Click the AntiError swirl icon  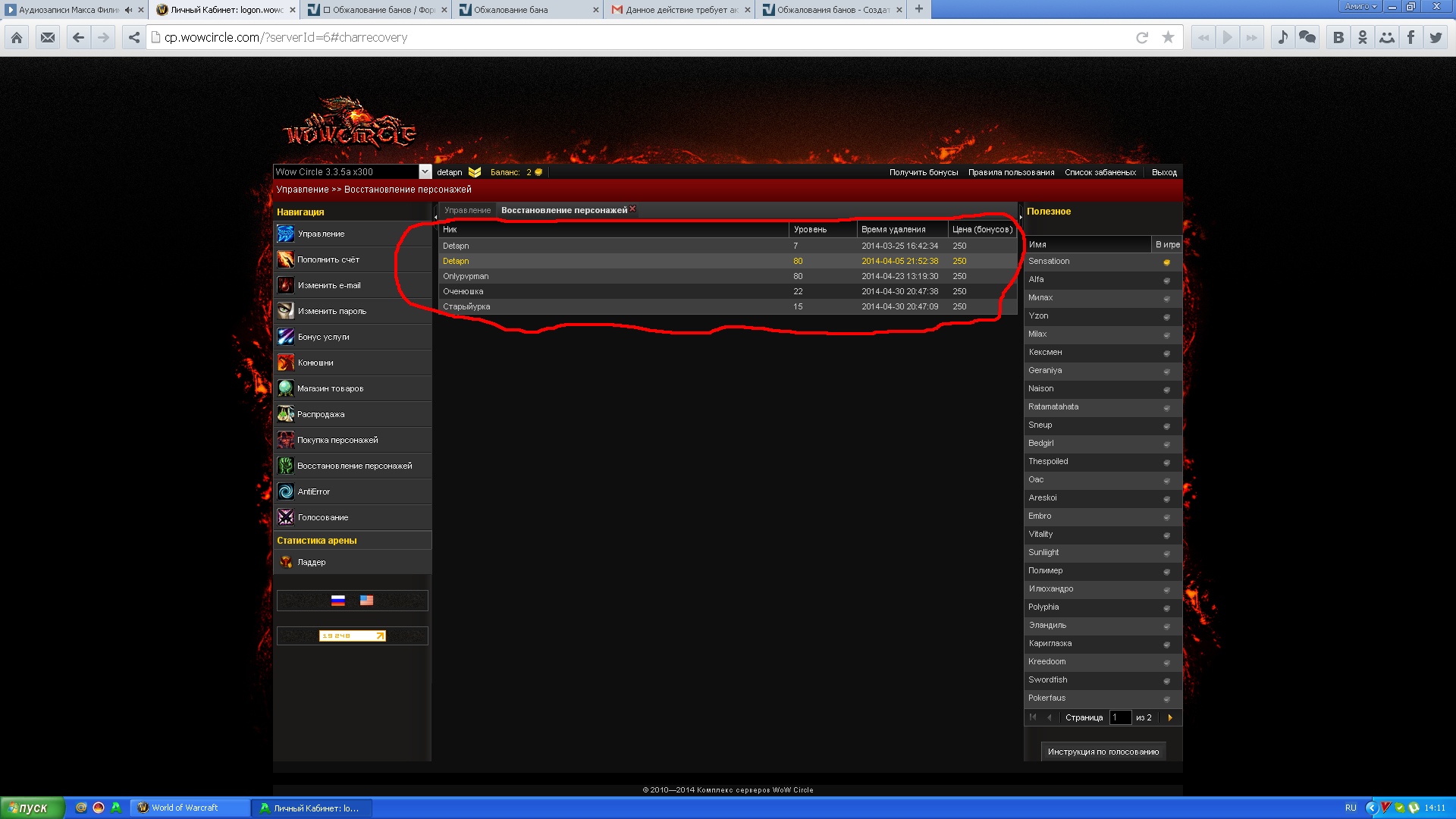[285, 491]
